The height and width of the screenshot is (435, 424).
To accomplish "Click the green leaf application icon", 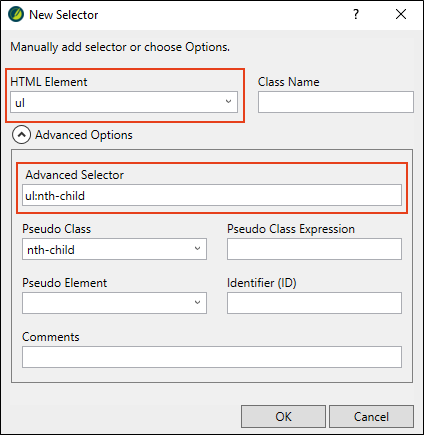I will [x=16, y=15].
